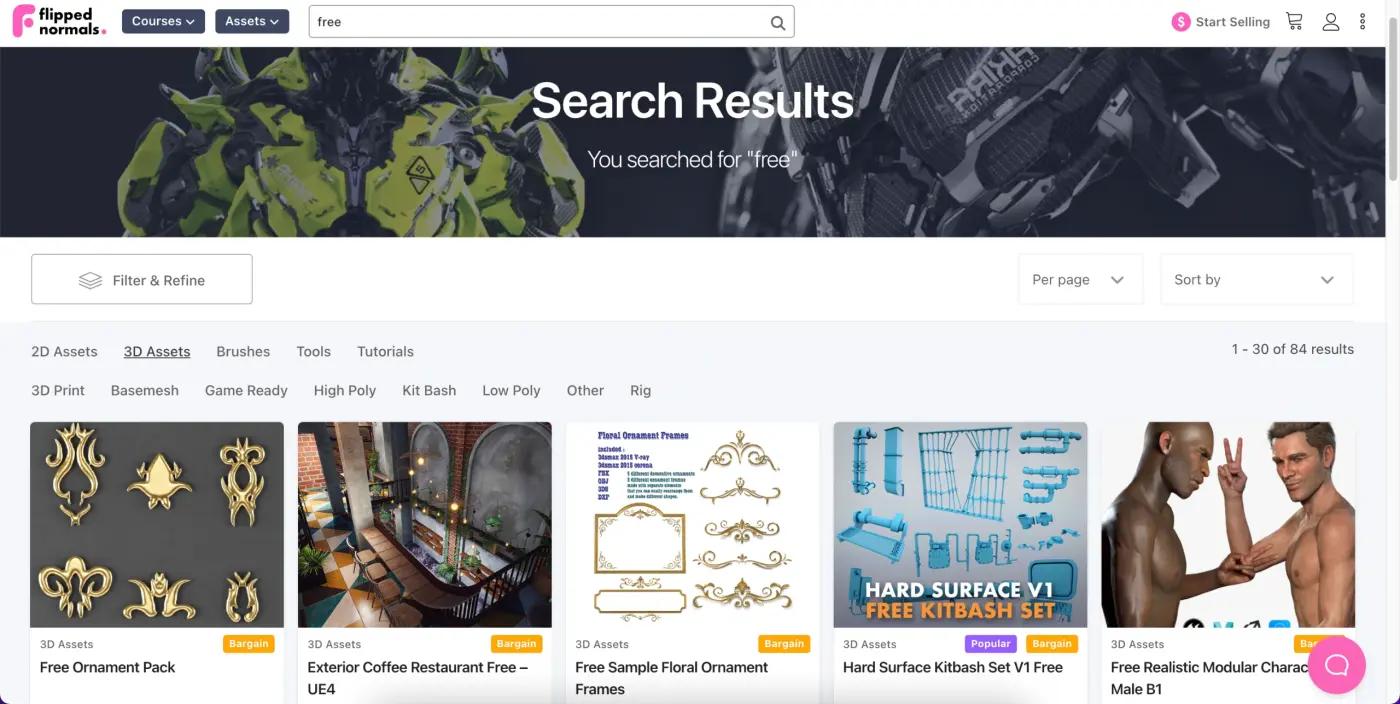Screen dimensions: 1400x704
Task: Click the pink dollar Start Selling icon
Action: pos(1181,22)
